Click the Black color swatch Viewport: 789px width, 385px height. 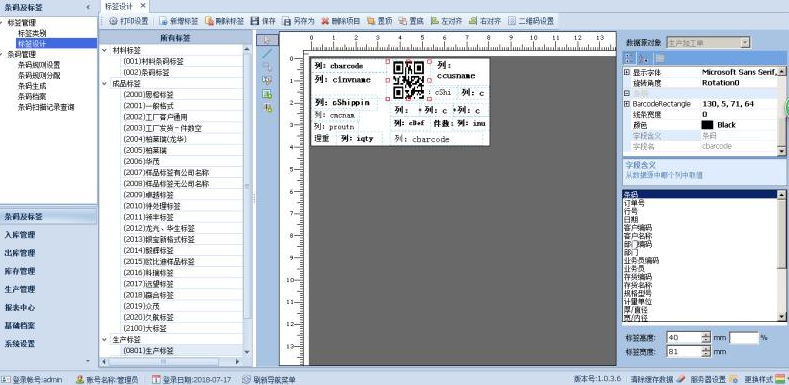tap(707, 125)
